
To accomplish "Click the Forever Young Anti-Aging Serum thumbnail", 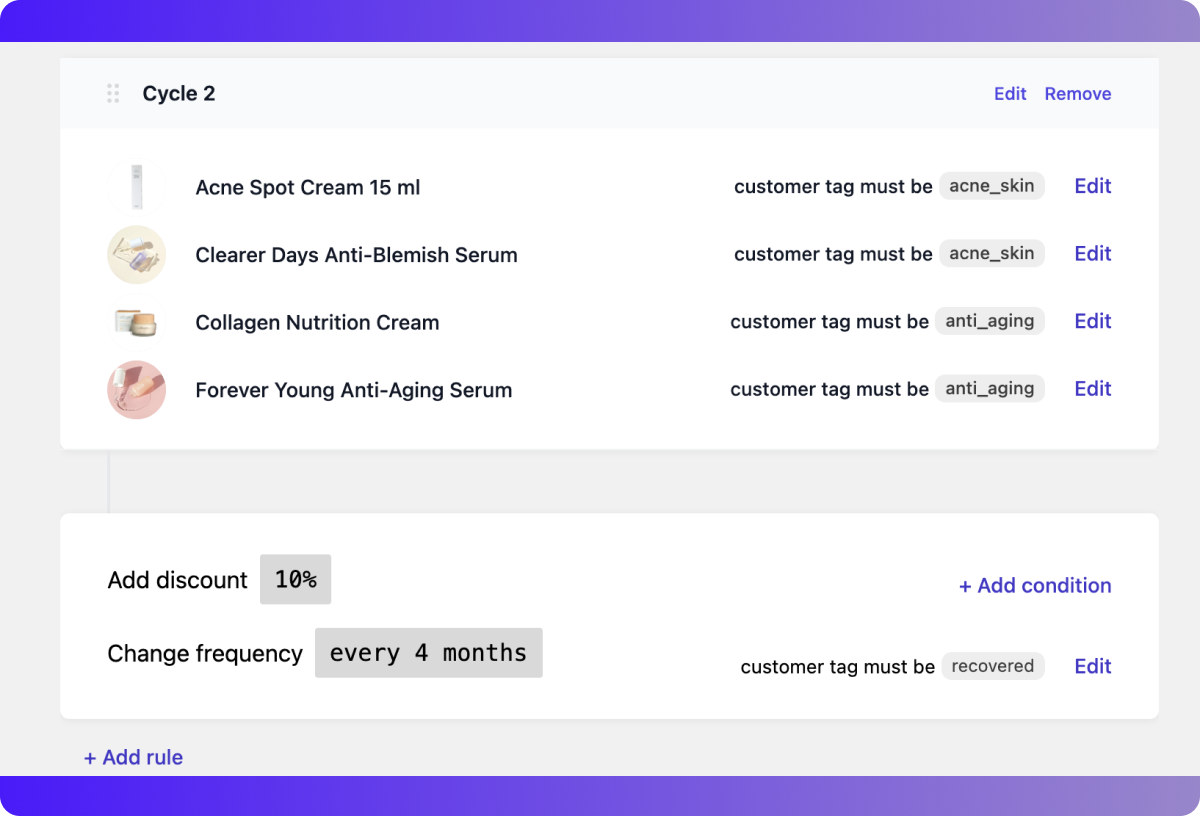I will (x=137, y=389).
